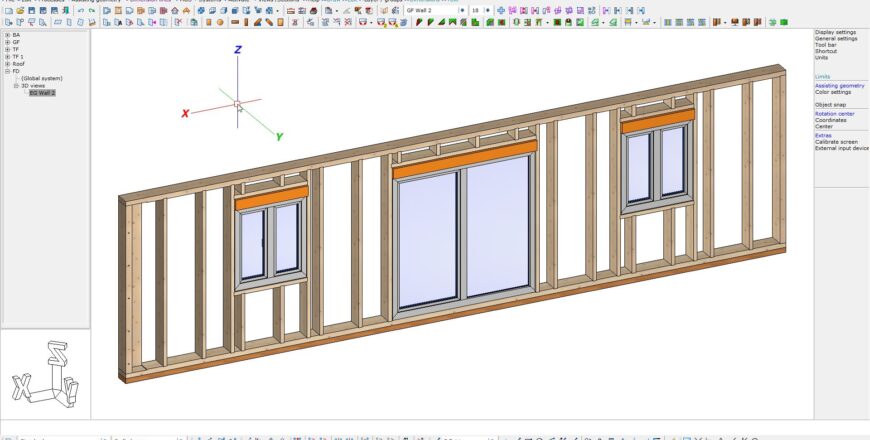
Task: Open Tool bar settings
Action: [x=826, y=45]
